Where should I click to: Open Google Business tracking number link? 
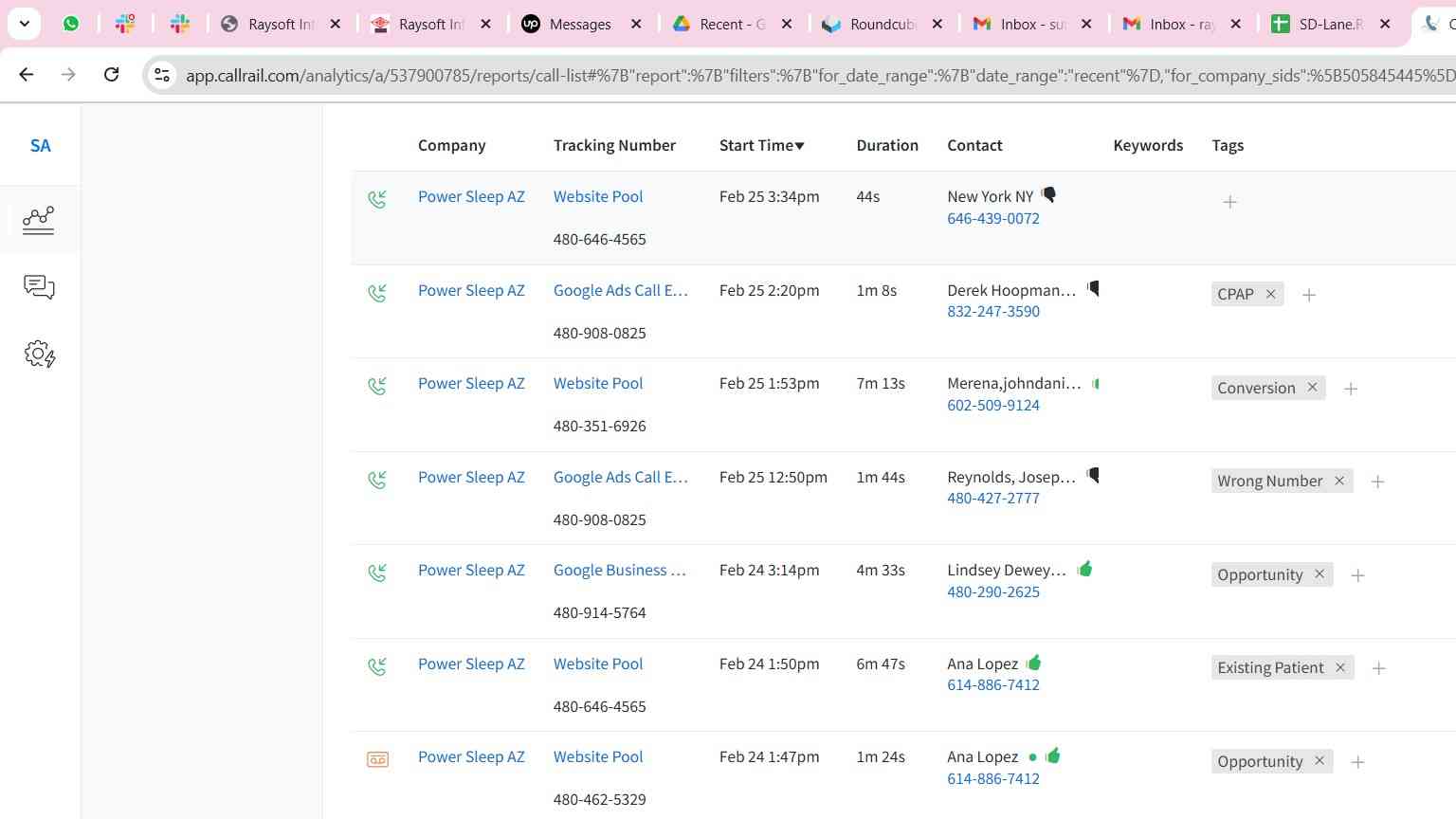pos(620,570)
